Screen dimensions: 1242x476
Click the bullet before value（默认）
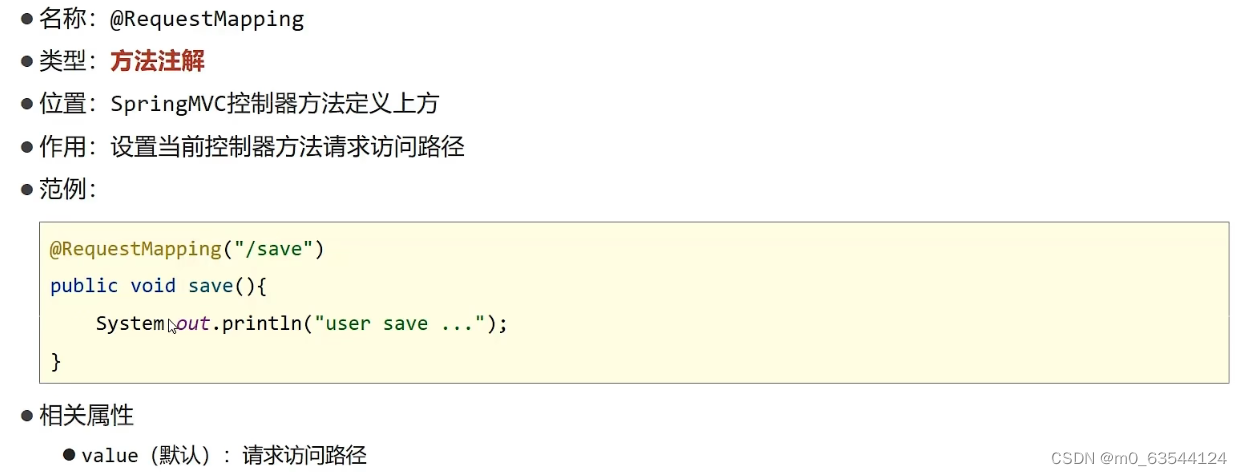tap(69, 455)
